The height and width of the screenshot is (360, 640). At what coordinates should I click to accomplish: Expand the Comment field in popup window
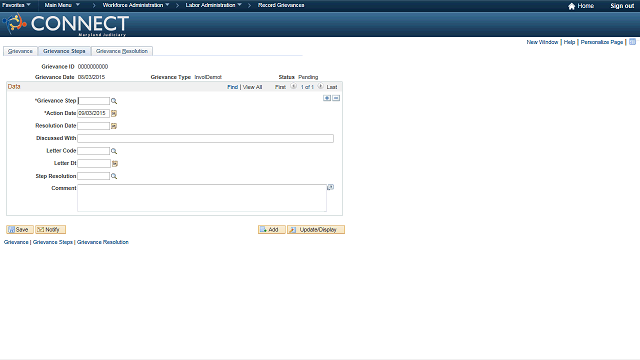pos(331,187)
